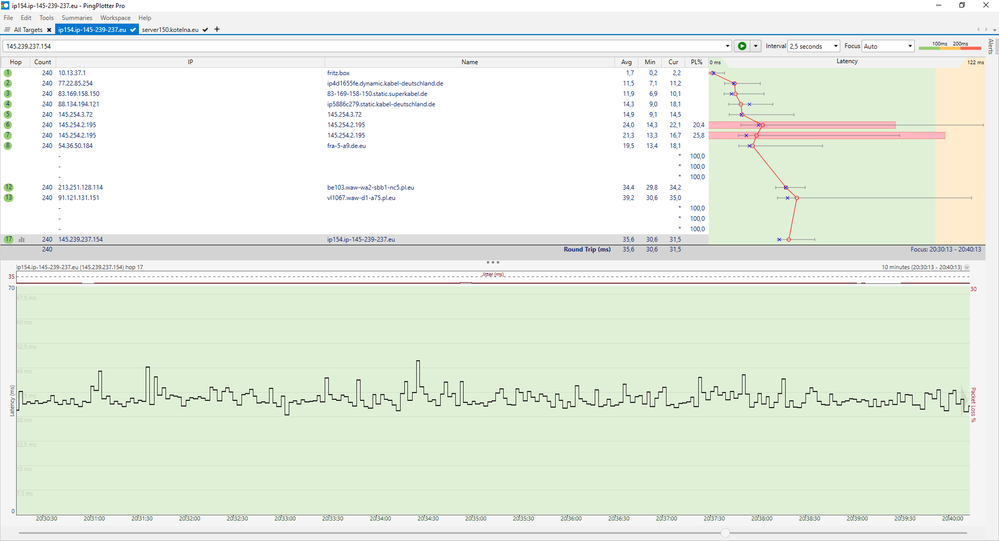
Task: Select the hop 4 green circle icon
Action: (8, 104)
